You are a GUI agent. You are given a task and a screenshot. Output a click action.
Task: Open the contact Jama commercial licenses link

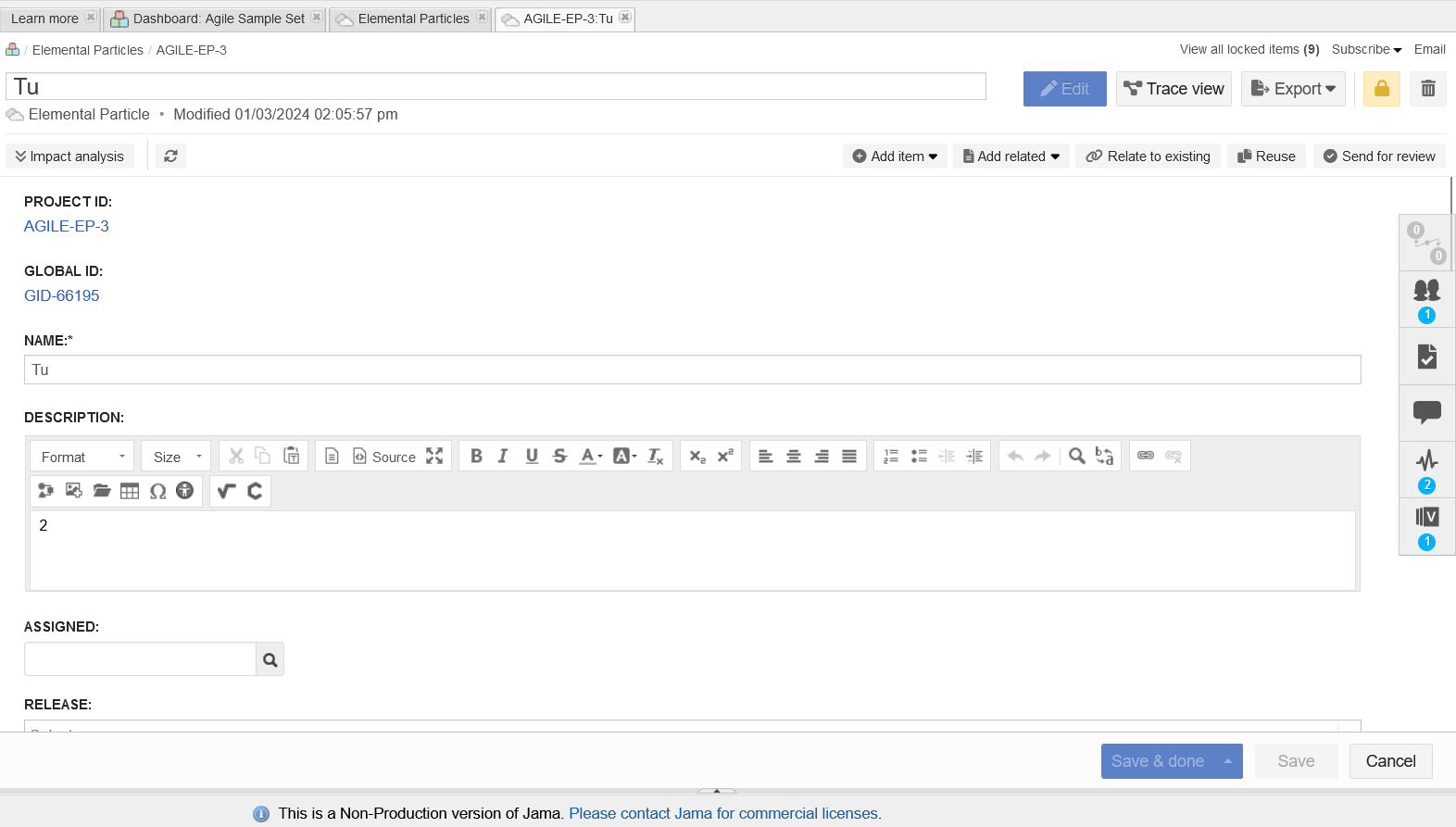click(723, 813)
